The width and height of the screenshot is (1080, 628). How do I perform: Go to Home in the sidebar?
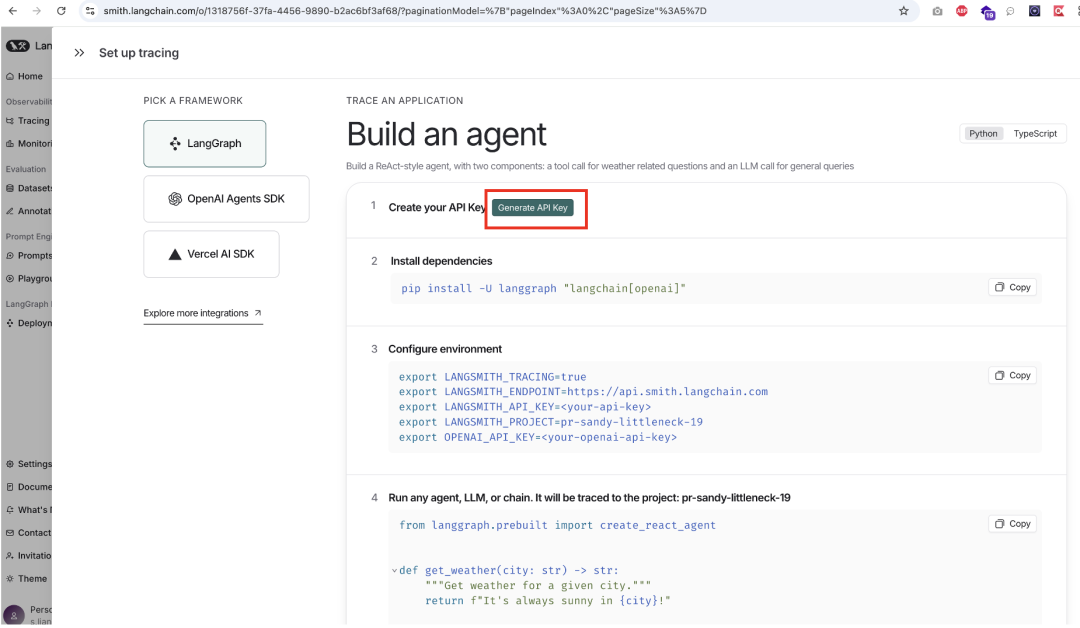(25, 76)
